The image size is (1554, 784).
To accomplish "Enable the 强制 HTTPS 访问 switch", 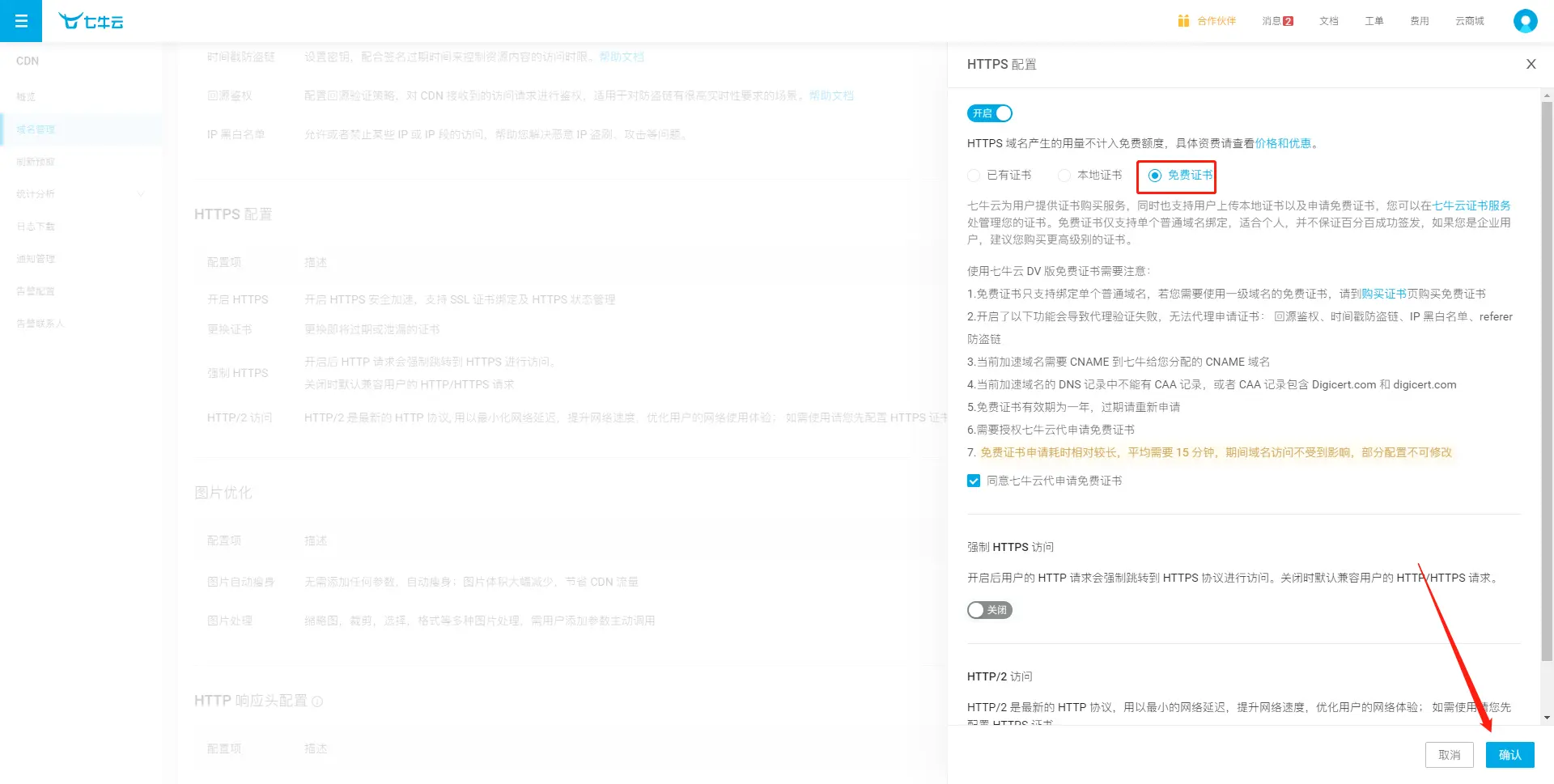I will click(990, 610).
